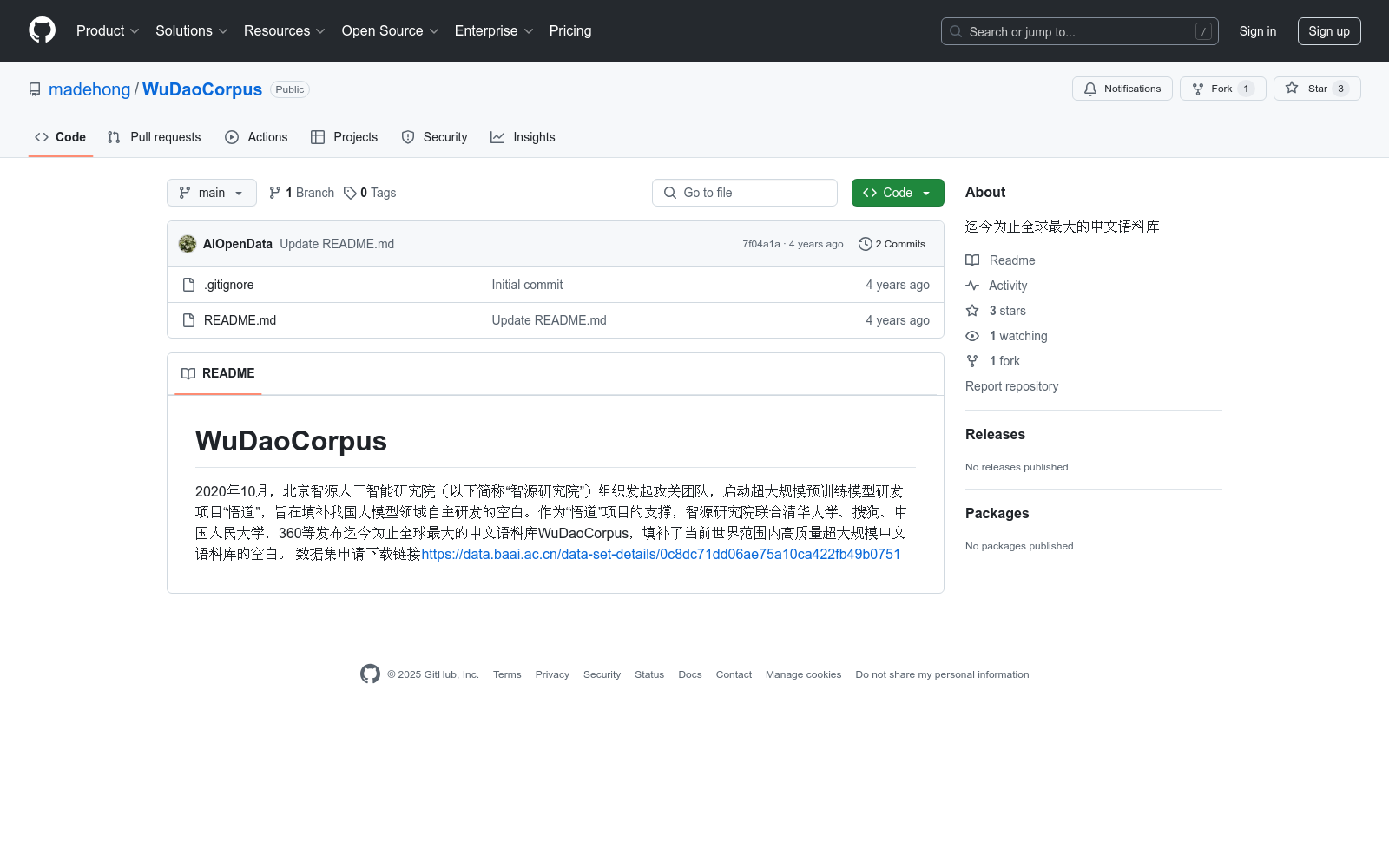Switch to the Code tab

pos(61,137)
